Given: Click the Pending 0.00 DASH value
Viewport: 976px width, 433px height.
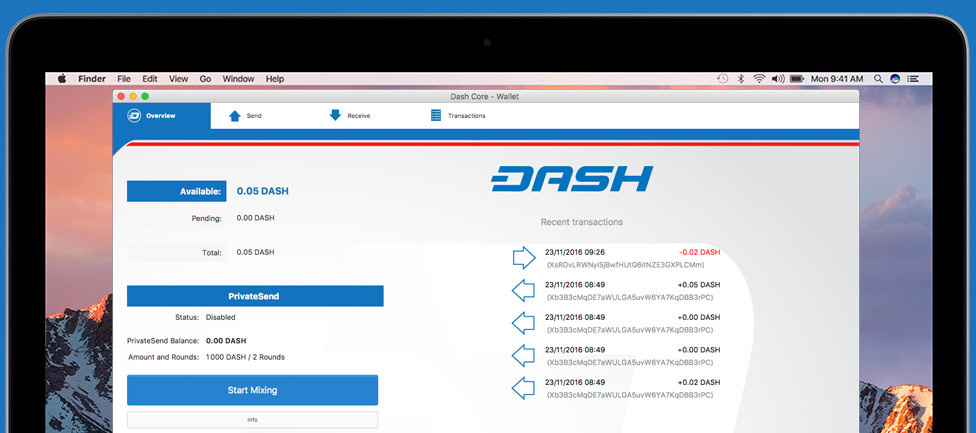Looking at the screenshot, I should pos(255,218).
